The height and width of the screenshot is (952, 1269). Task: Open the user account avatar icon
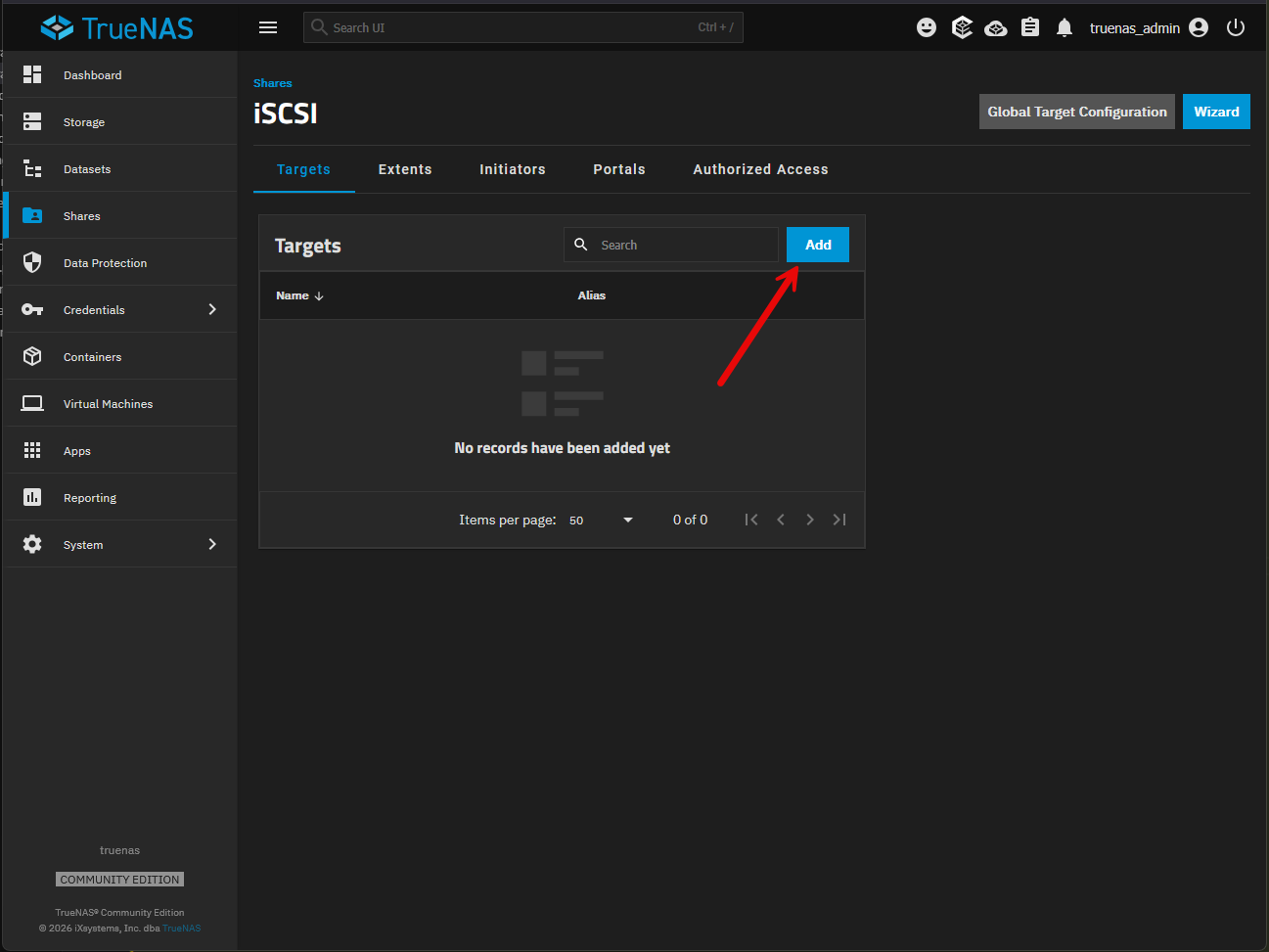[1199, 27]
